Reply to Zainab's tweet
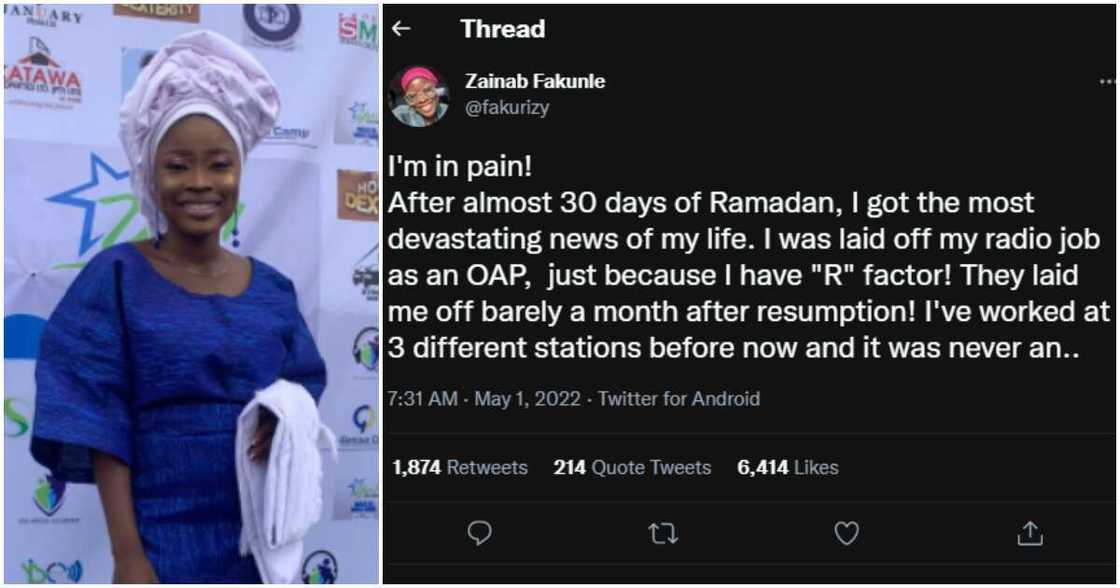Image resolution: width=1120 pixels, height=588 pixels. point(479,534)
